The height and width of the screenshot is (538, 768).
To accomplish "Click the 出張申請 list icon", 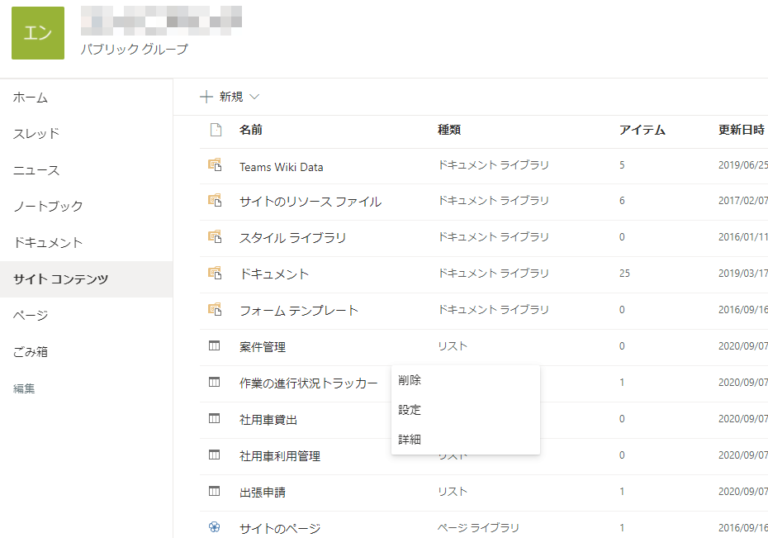I will 214,492.
